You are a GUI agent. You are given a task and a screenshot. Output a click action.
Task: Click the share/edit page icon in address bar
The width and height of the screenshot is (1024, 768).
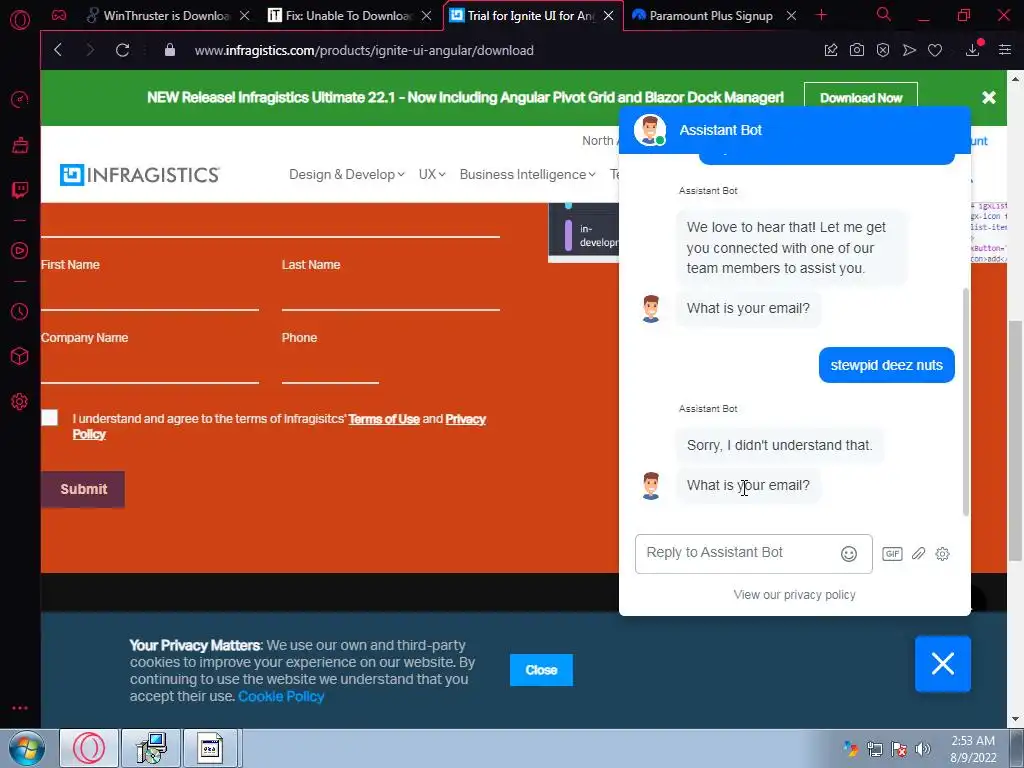coord(831,50)
